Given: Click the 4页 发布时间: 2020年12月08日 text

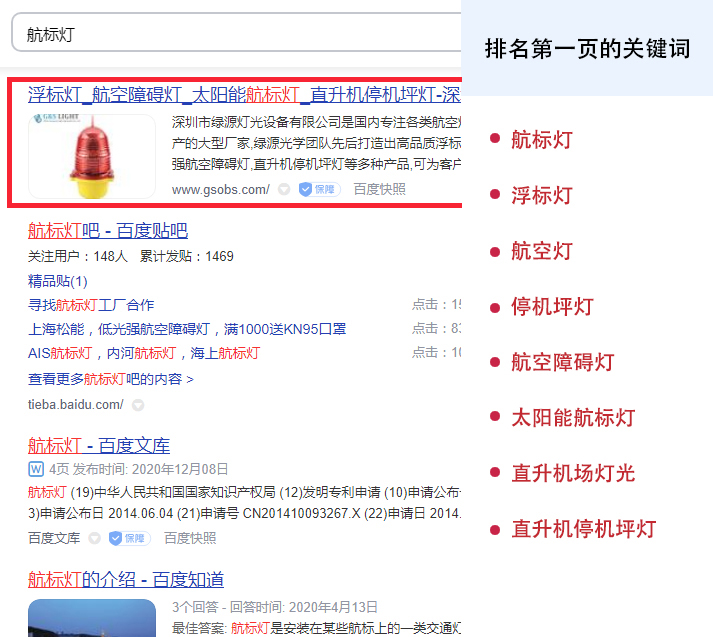Looking at the screenshot, I should (x=138, y=469).
